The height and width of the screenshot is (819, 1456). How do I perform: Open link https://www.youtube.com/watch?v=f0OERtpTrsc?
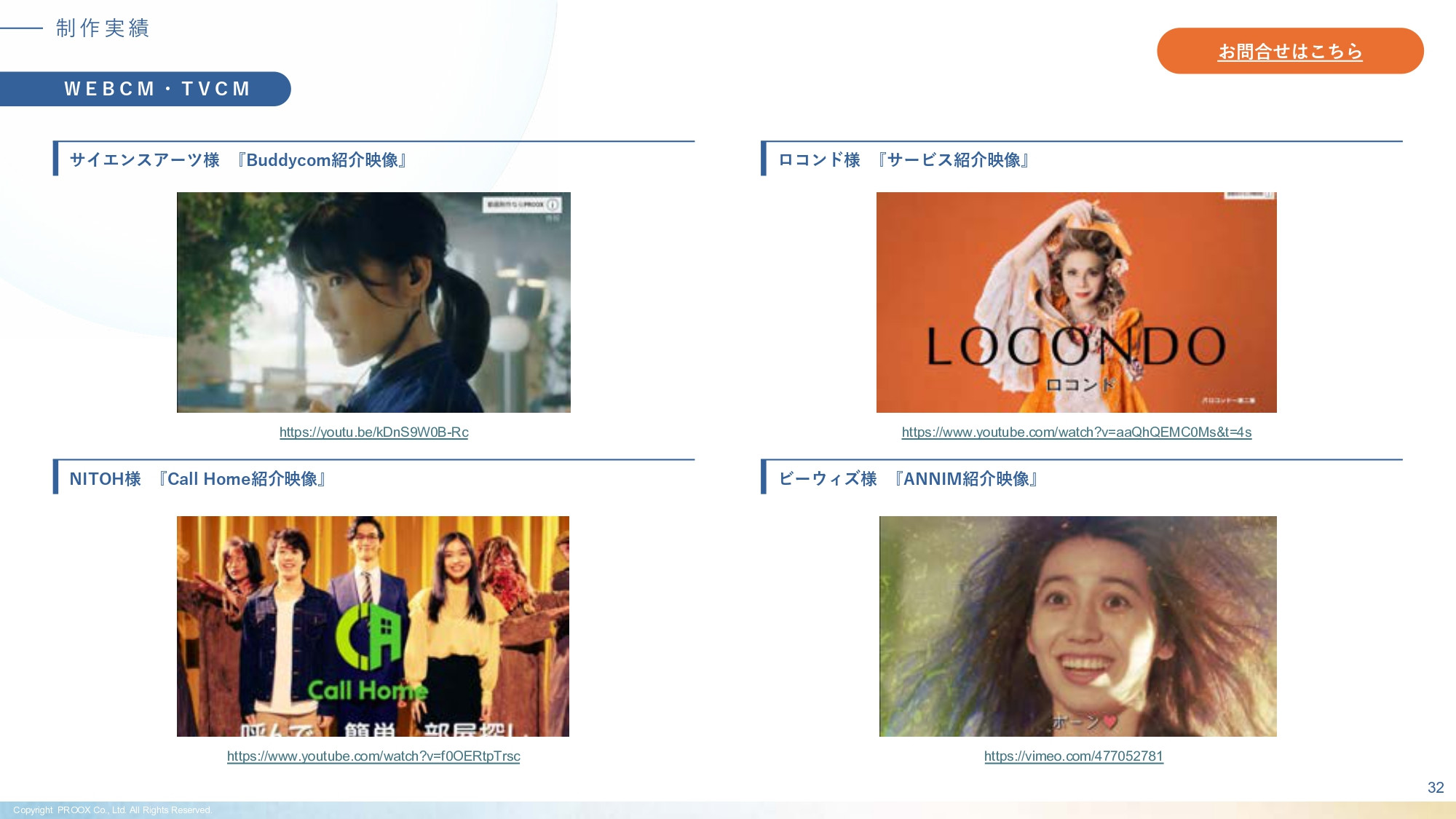point(373,756)
